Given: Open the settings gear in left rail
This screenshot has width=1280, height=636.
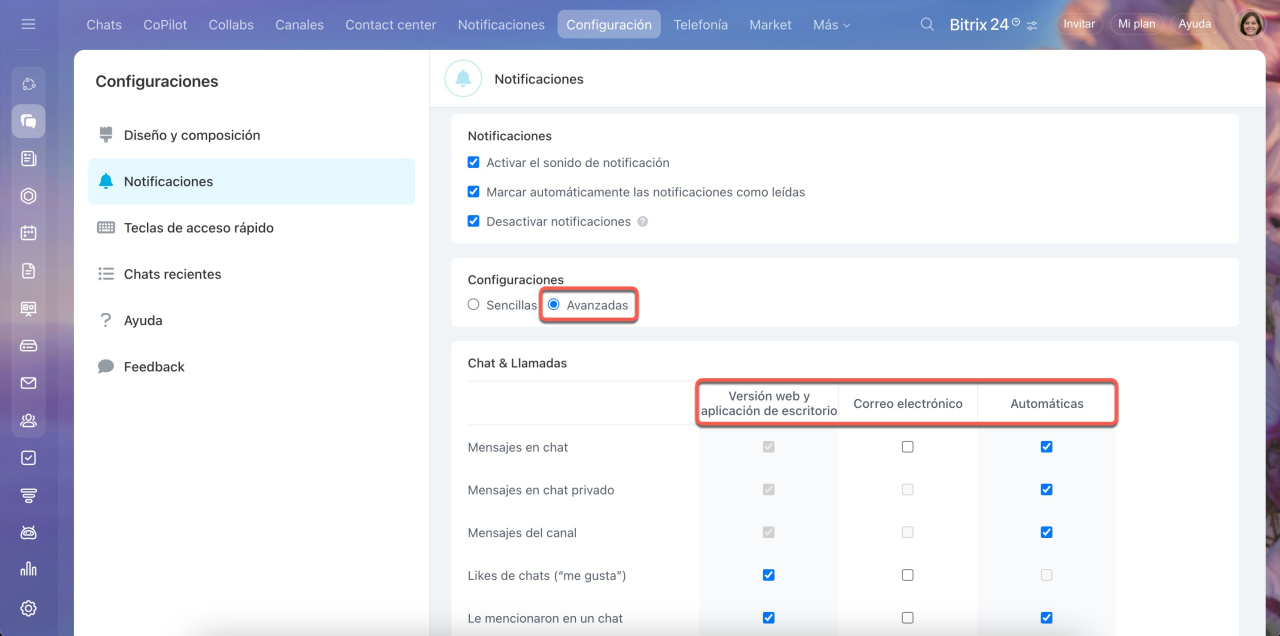Looking at the screenshot, I should 28,608.
